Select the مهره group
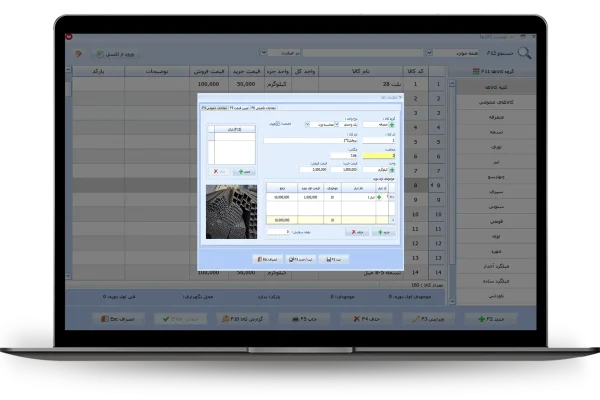The height and width of the screenshot is (400, 600). pos(496,251)
